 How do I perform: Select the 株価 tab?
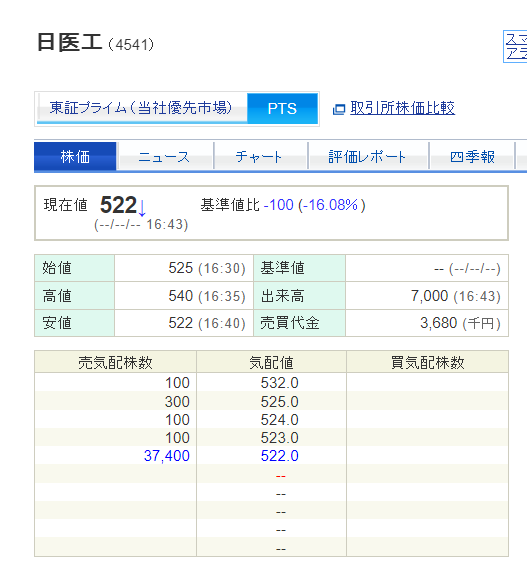(x=75, y=157)
